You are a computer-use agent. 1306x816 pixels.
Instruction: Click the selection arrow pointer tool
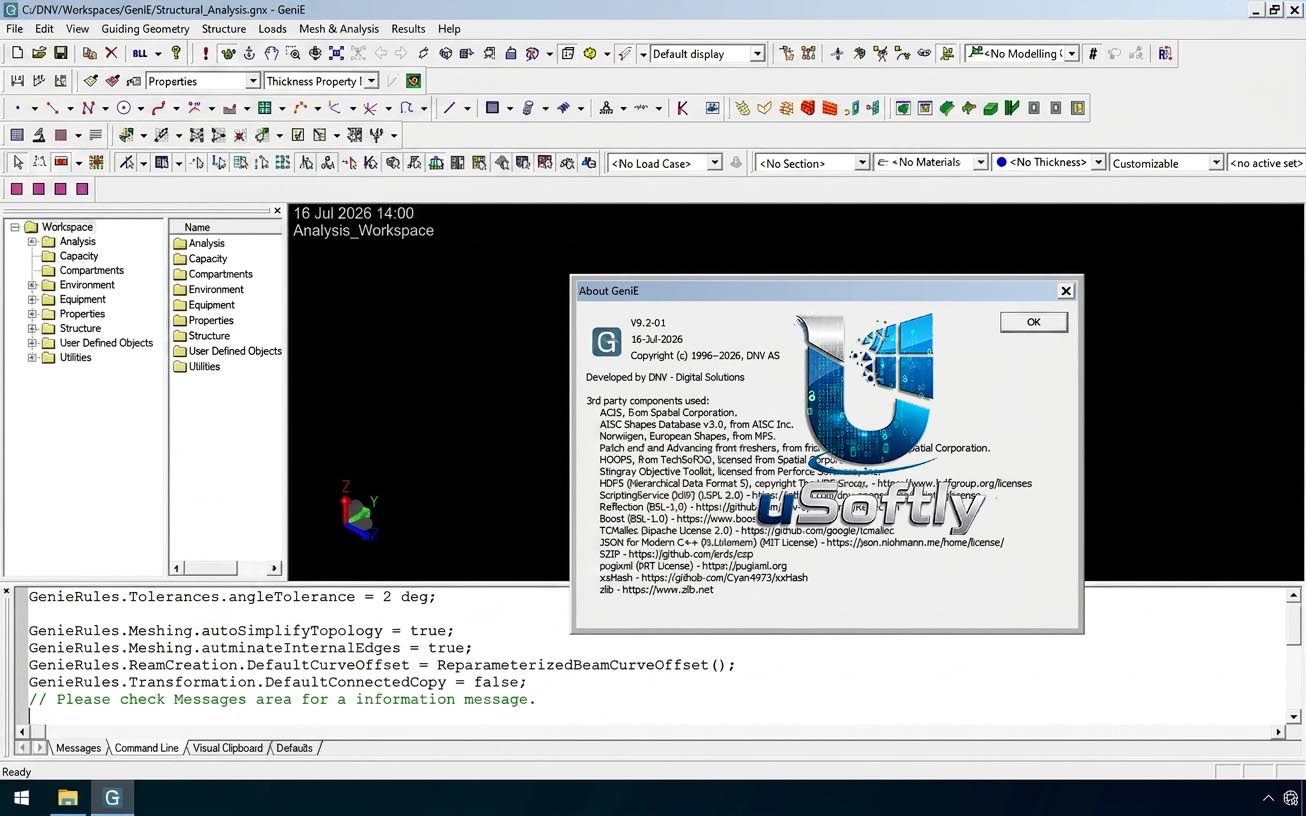tap(18, 162)
